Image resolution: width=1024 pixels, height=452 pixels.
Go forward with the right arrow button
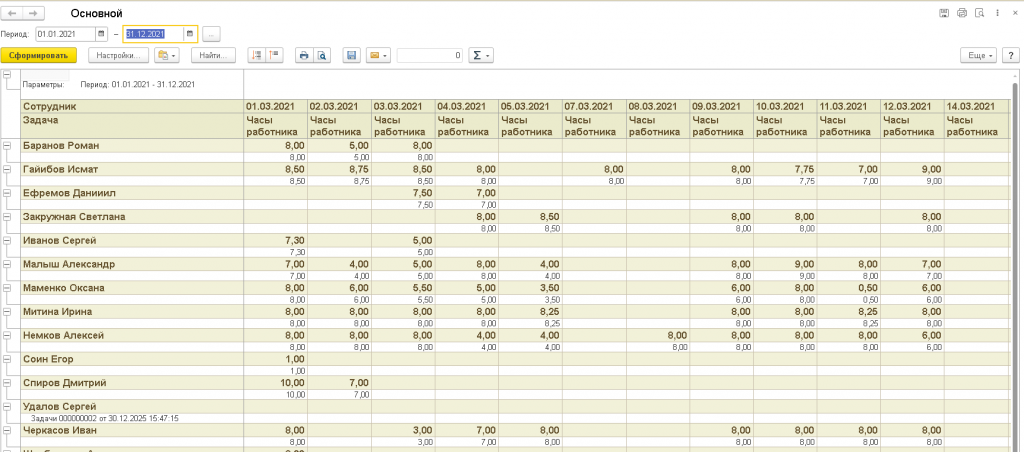(x=34, y=13)
